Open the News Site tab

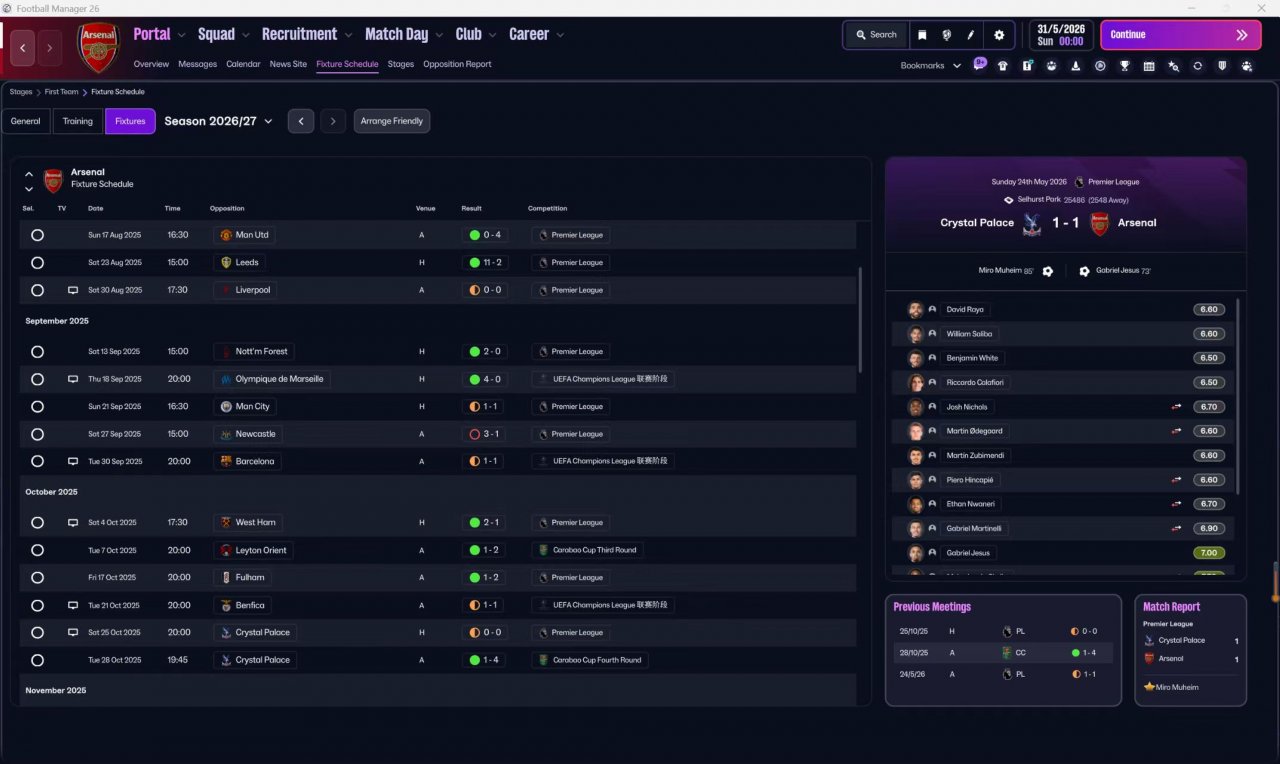tap(288, 64)
